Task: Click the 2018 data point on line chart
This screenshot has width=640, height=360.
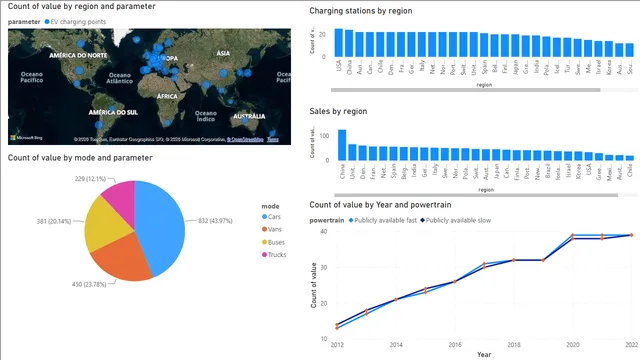Action: (514, 260)
